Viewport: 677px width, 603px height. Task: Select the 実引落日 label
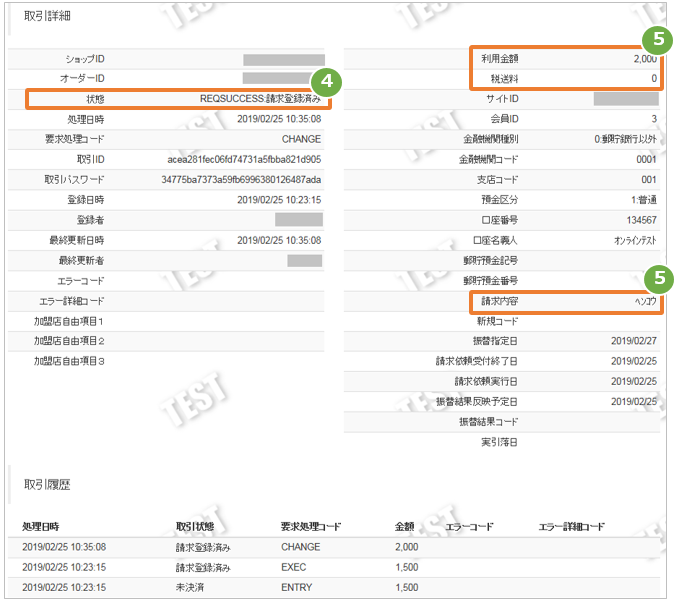(x=500, y=442)
